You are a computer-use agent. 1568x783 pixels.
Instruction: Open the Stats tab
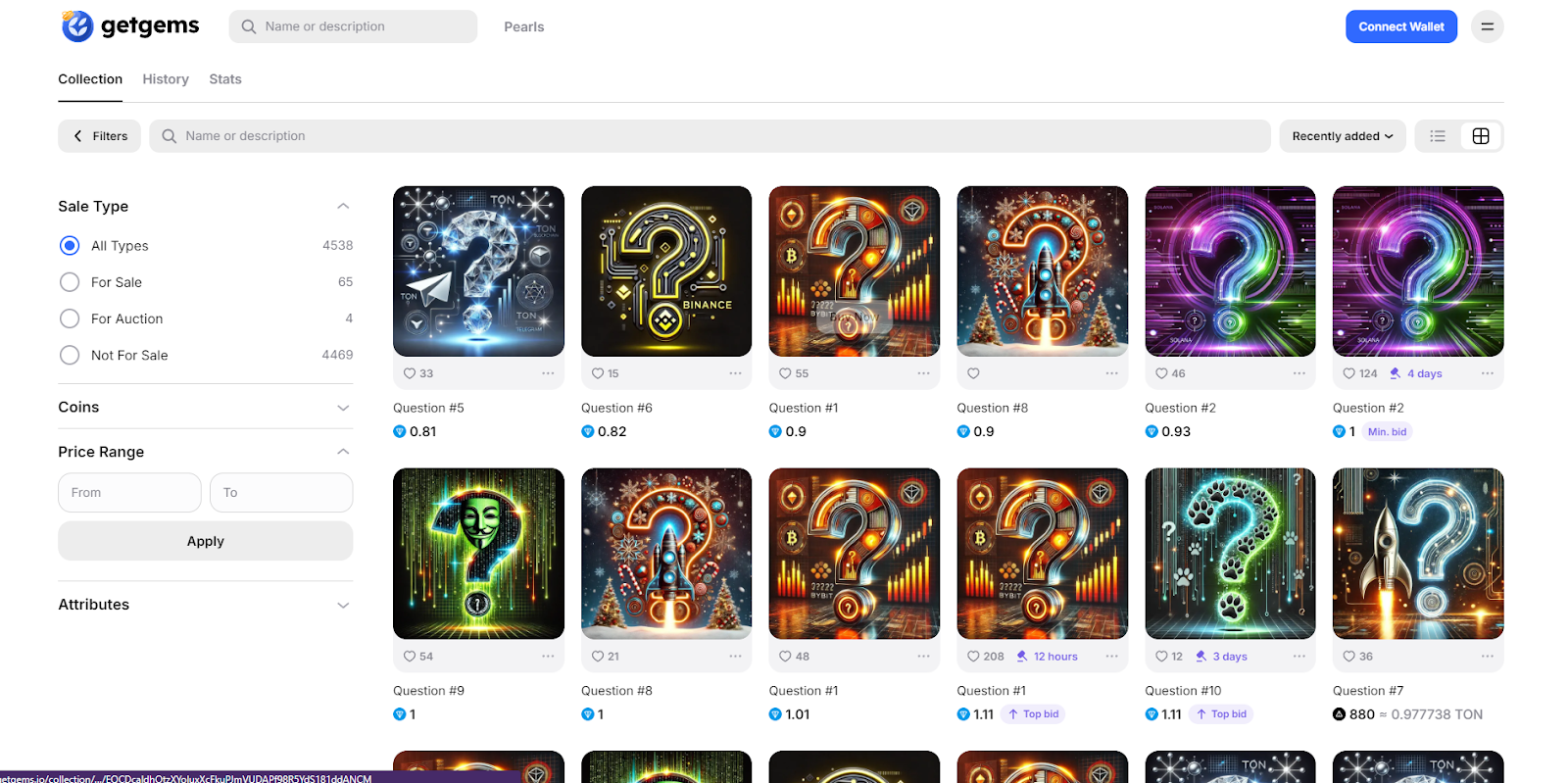click(x=225, y=79)
